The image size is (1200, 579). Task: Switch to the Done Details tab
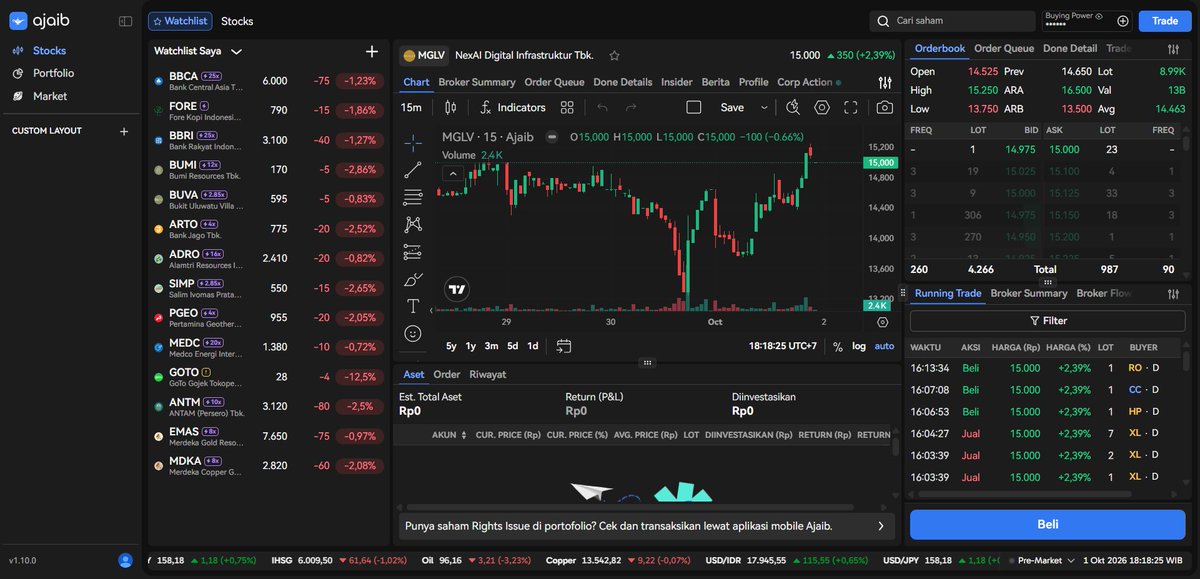point(623,82)
